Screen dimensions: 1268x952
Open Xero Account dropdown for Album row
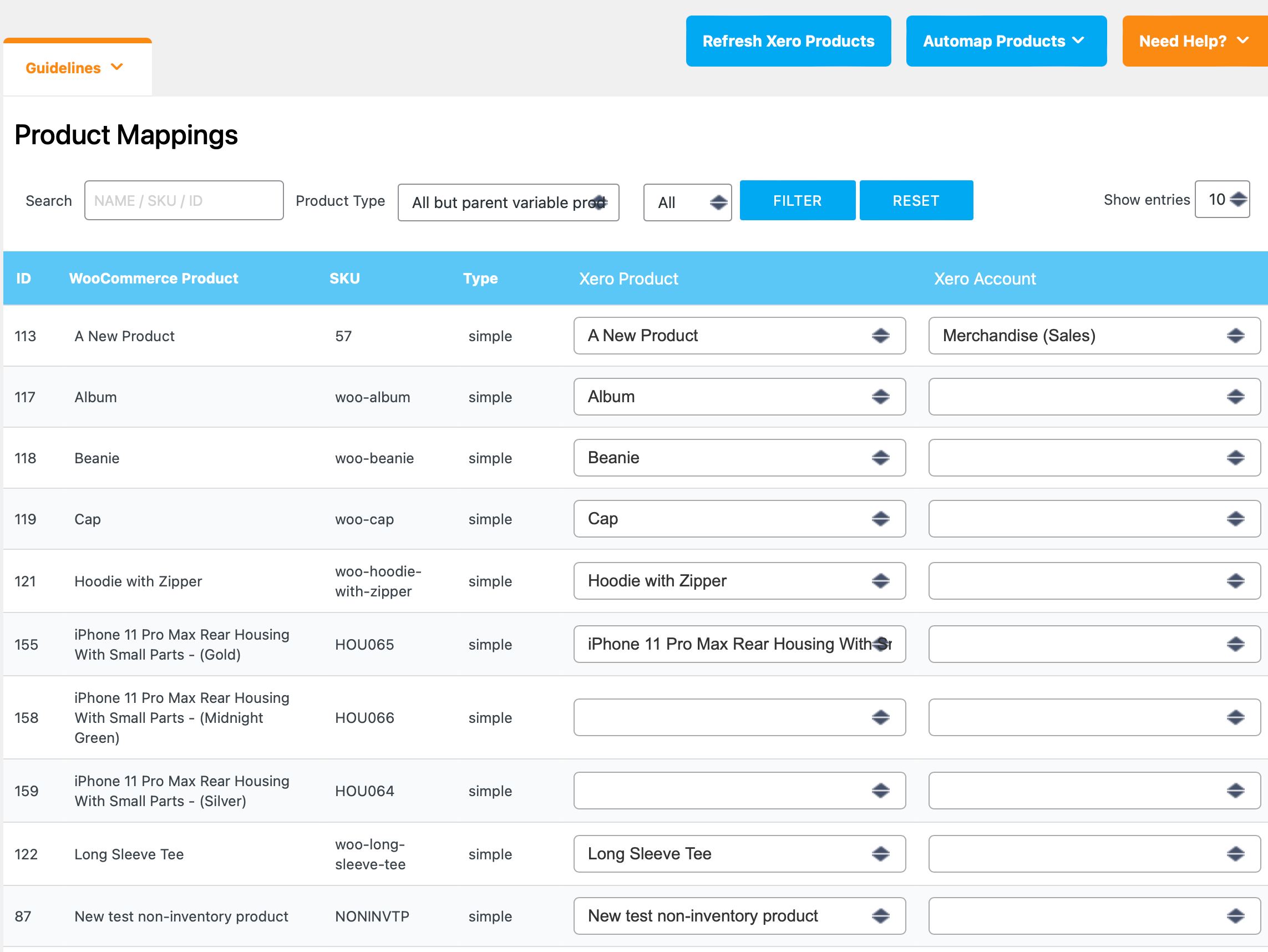coord(1094,396)
